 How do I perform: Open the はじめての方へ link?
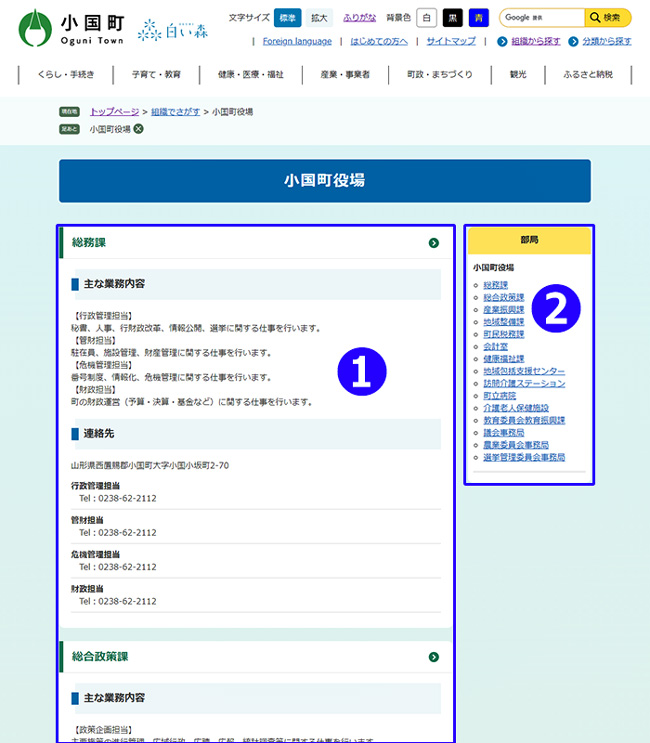[x=379, y=41]
